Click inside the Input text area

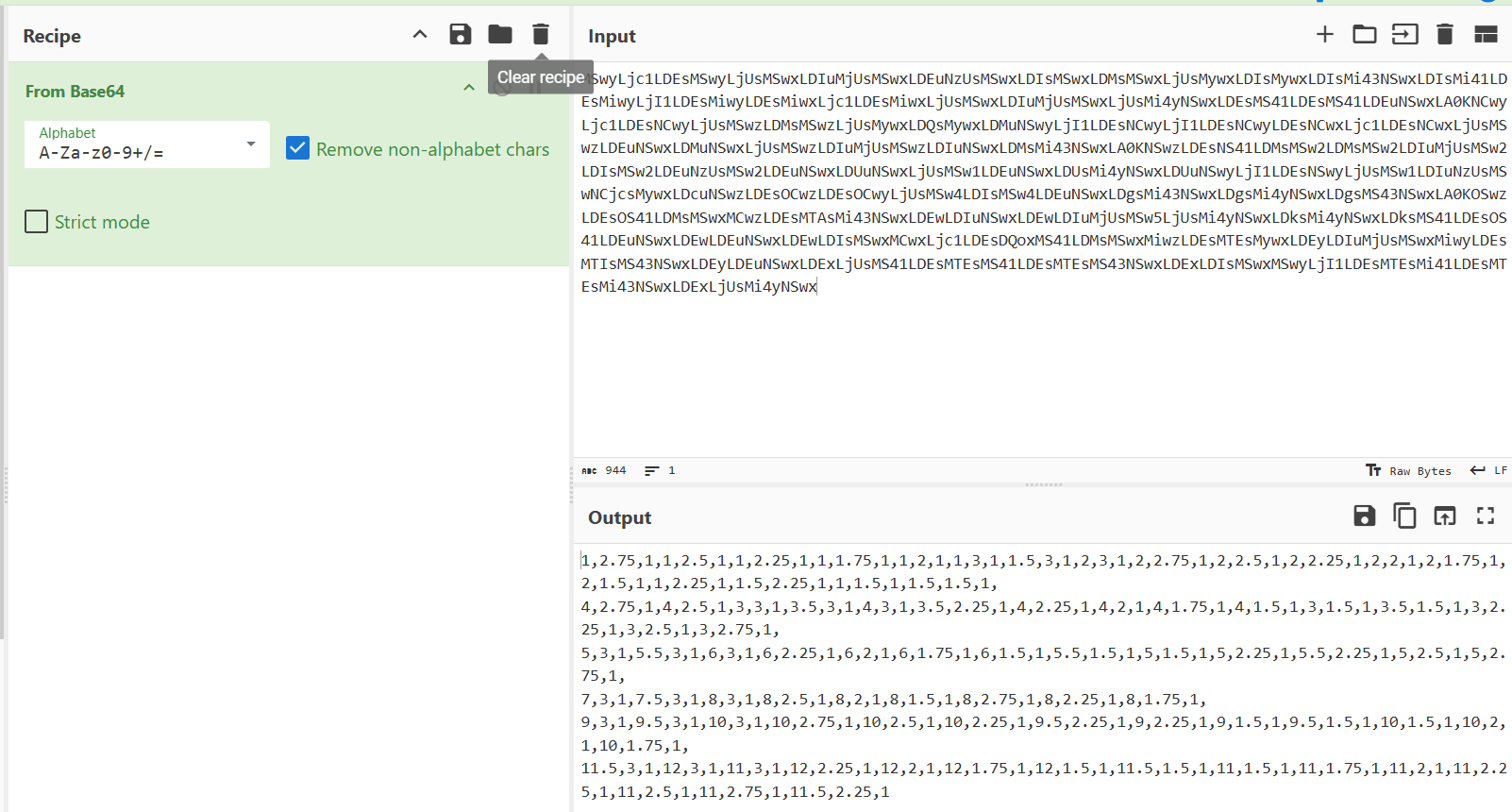(1038, 378)
